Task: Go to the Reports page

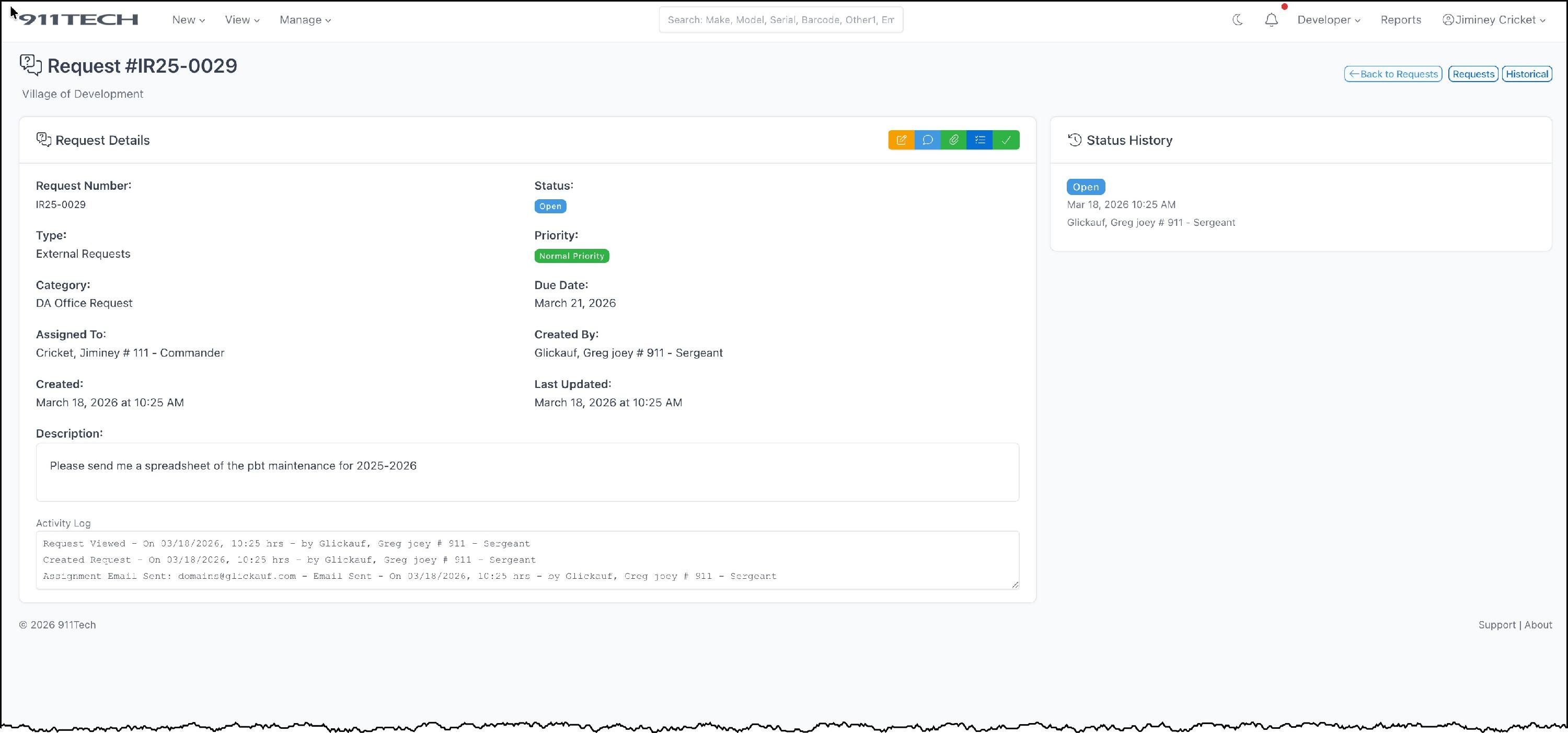Action: tap(1400, 20)
